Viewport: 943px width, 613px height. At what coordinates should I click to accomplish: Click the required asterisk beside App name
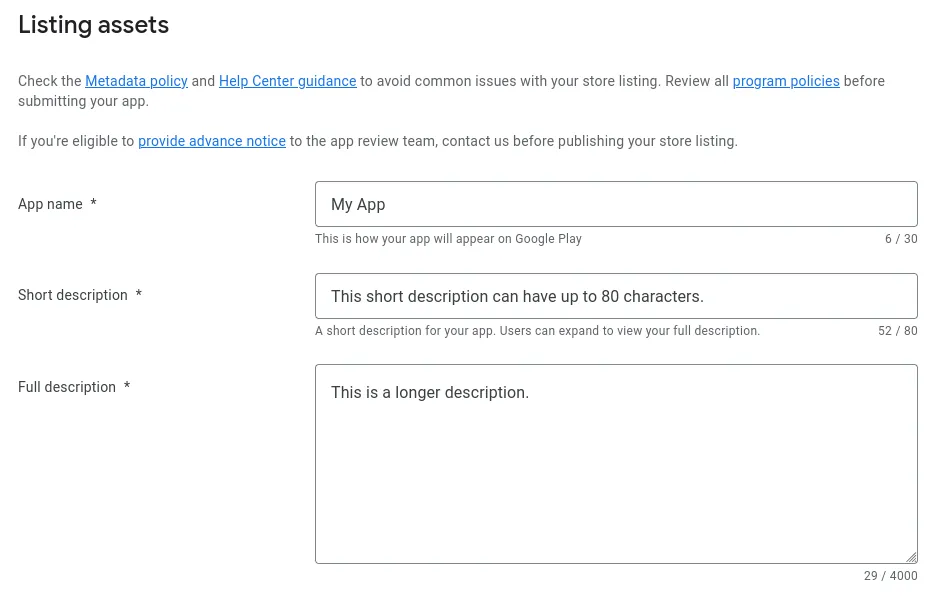click(x=93, y=204)
